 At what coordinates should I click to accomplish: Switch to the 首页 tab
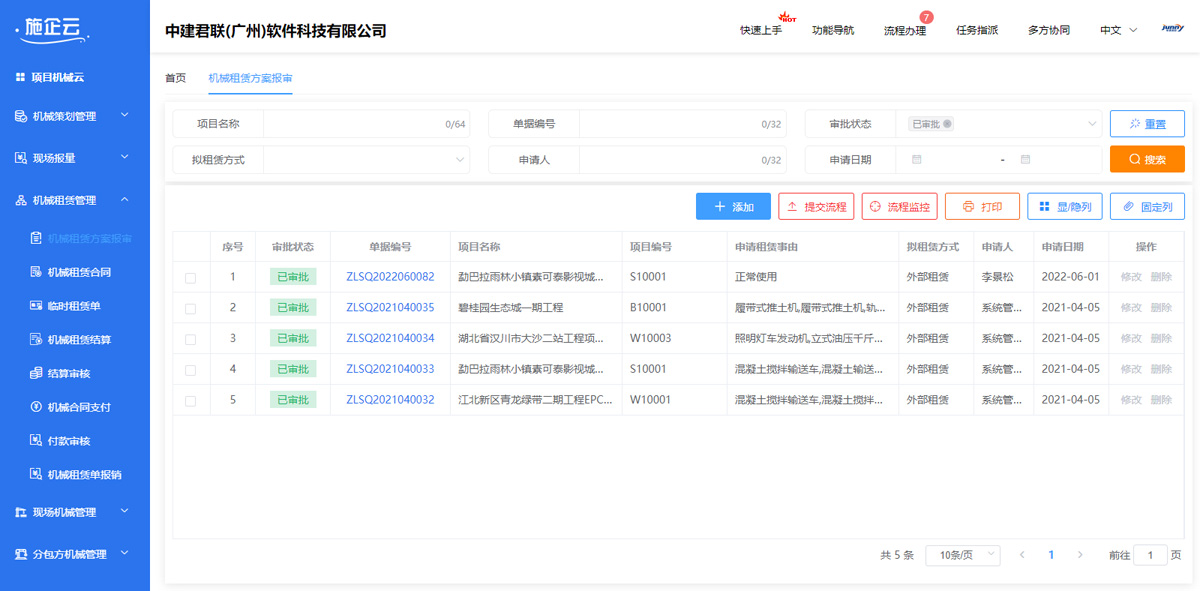[175, 78]
